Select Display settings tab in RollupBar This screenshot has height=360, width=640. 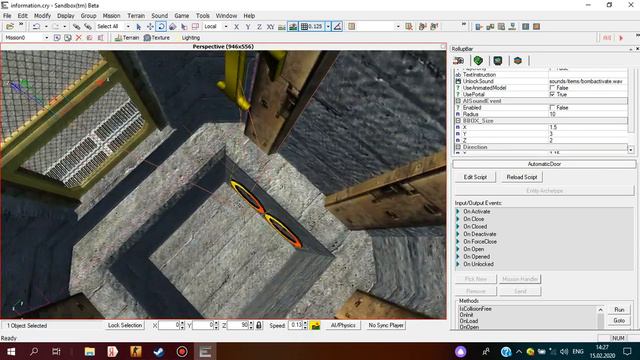(x=498, y=61)
